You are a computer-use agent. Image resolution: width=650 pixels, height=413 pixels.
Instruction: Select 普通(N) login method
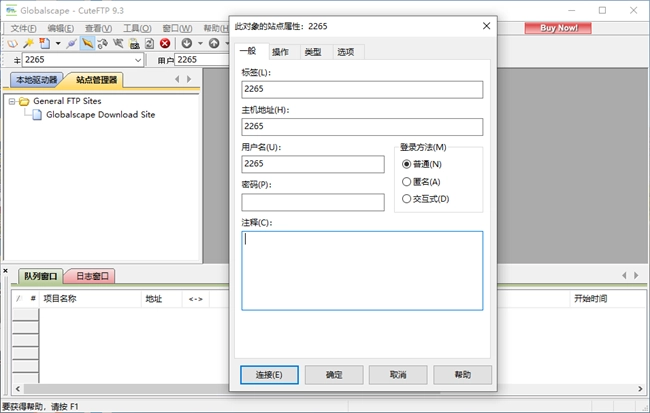point(406,164)
